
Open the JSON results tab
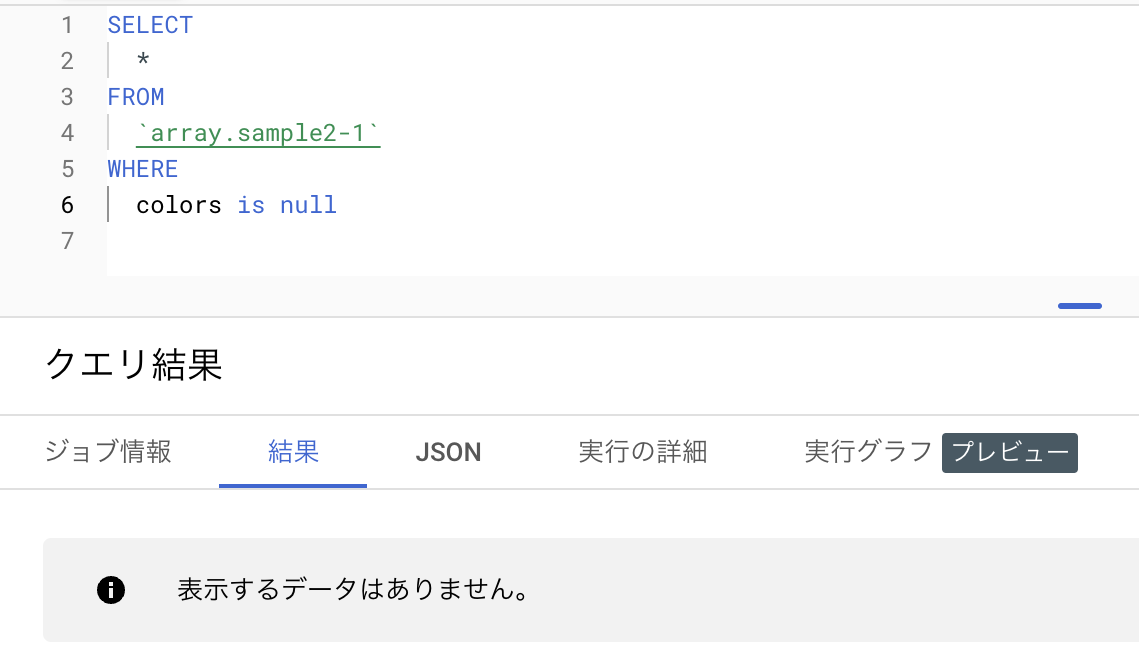448,452
